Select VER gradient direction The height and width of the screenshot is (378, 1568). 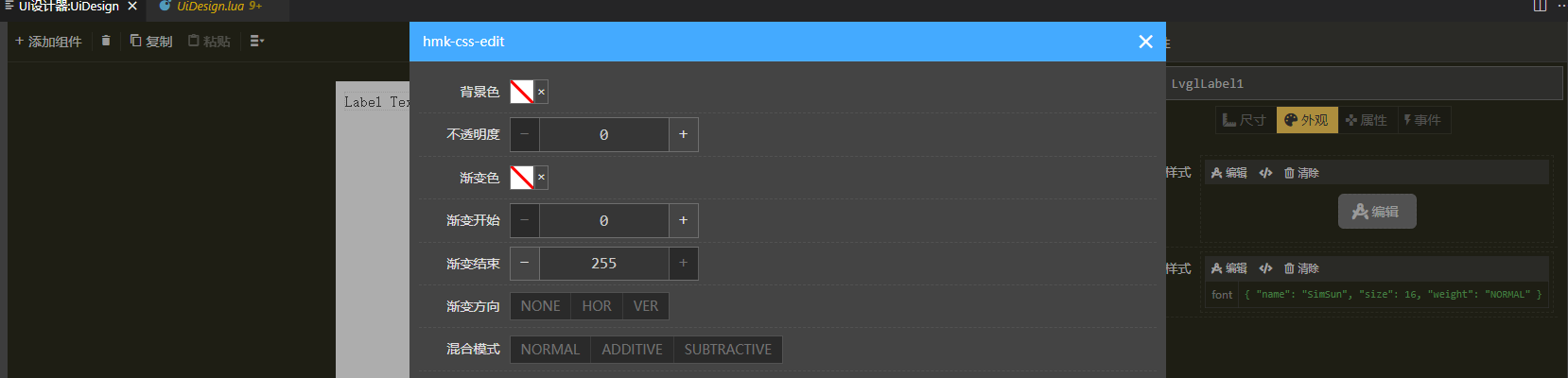[x=646, y=306]
